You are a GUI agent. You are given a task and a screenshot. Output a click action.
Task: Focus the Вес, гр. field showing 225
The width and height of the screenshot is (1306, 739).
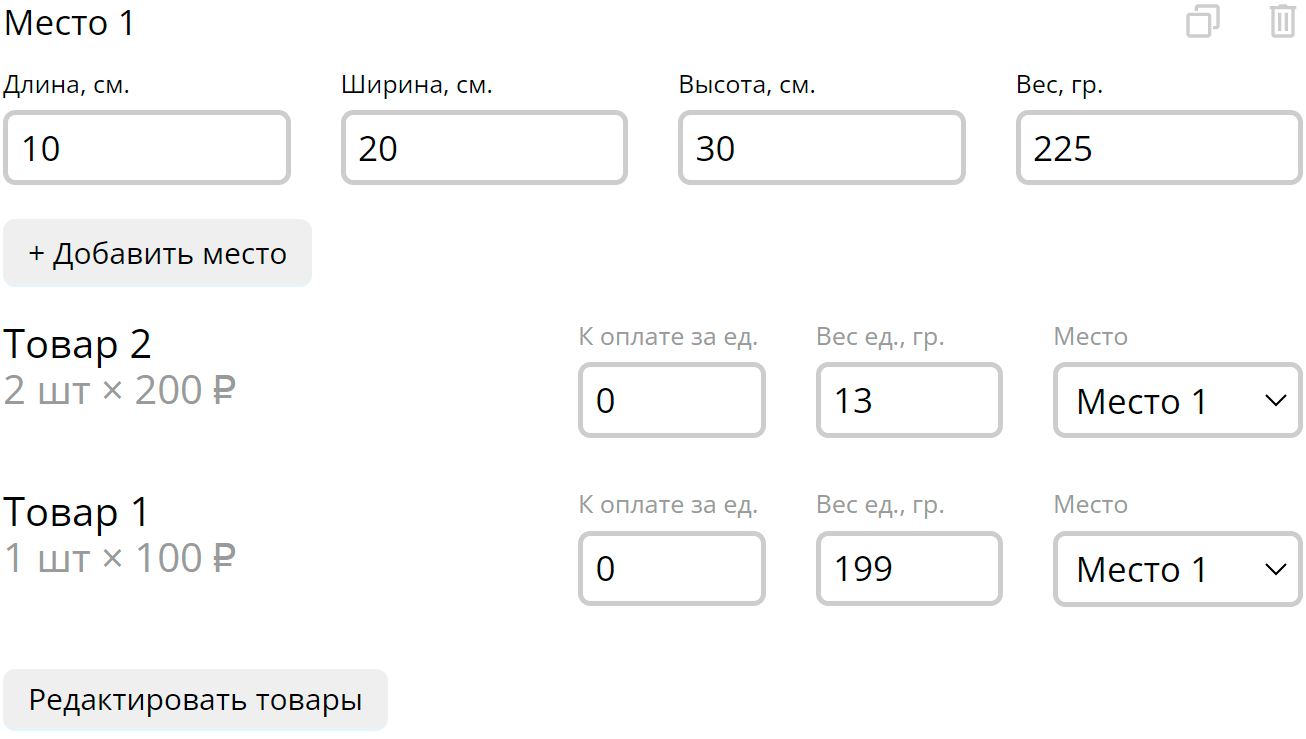pyautogui.click(x=1159, y=148)
